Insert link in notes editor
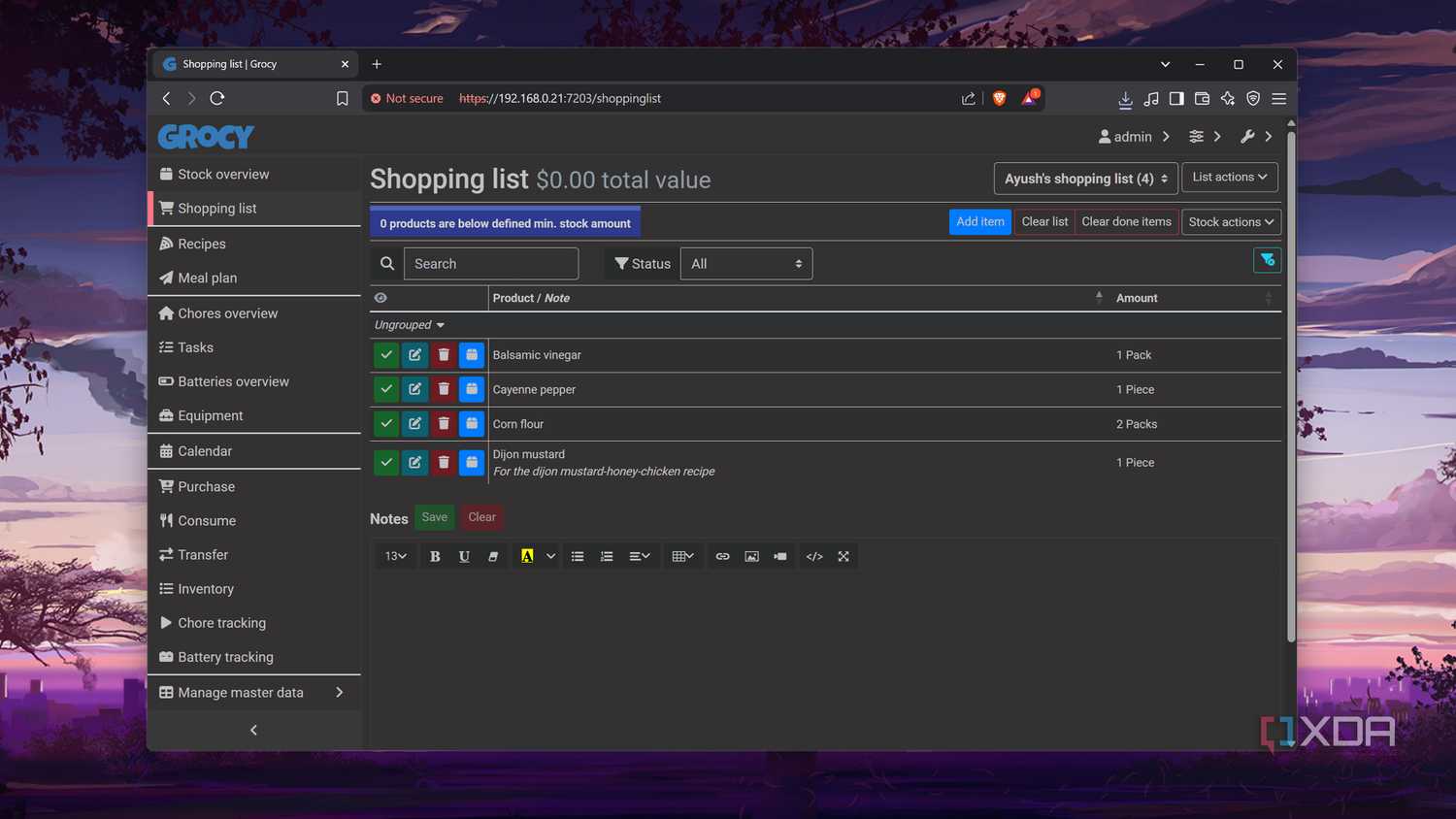 [722, 556]
